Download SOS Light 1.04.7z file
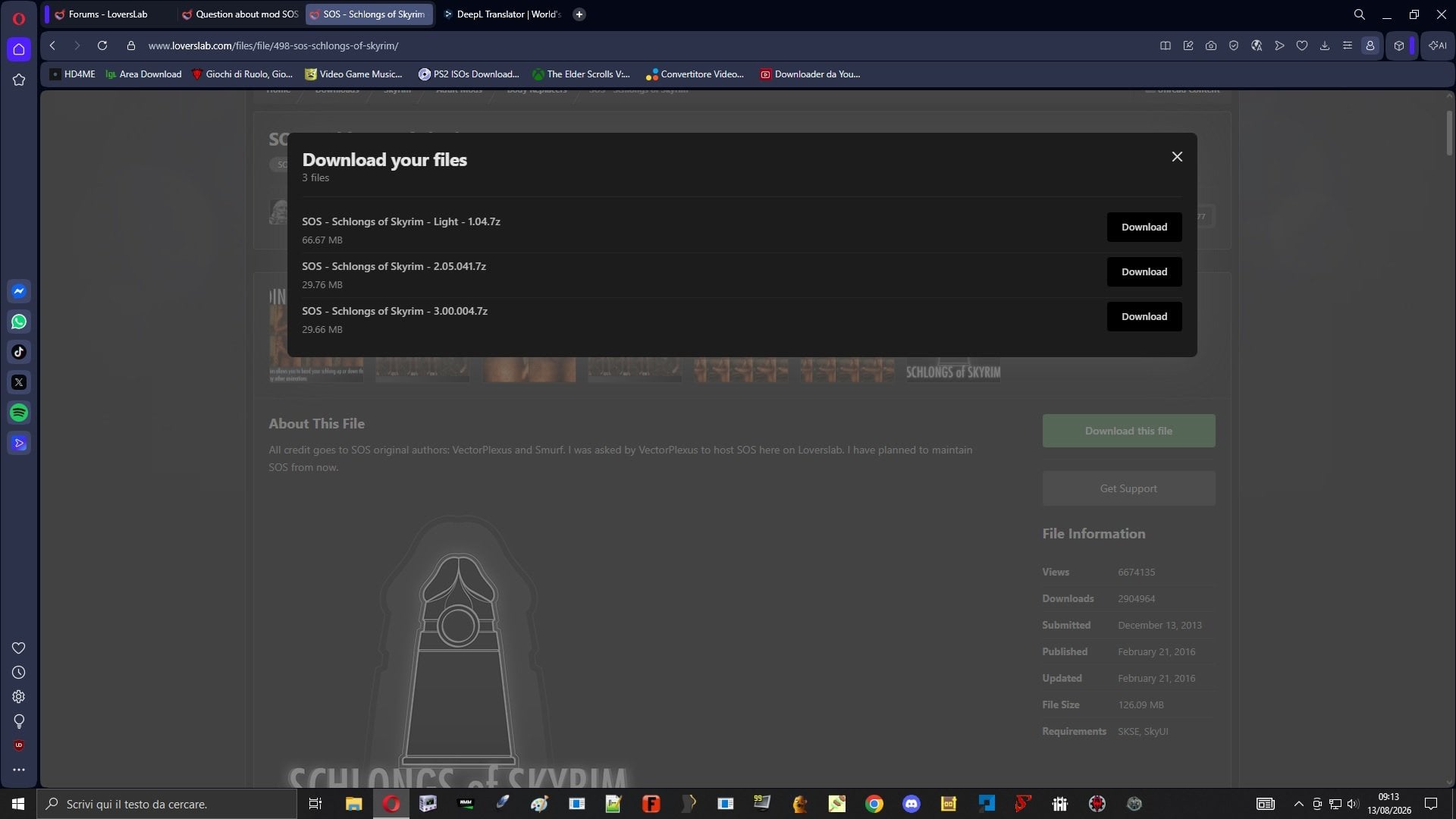This screenshot has height=819, width=1456. click(x=1144, y=227)
